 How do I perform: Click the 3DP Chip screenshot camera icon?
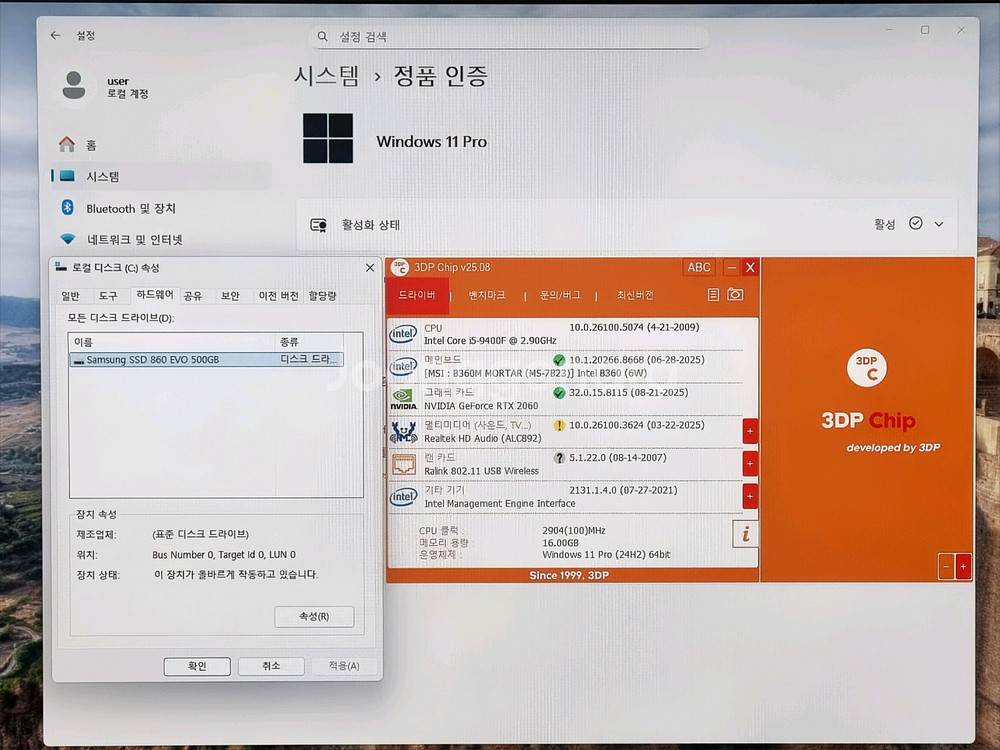tap(735, 295)
